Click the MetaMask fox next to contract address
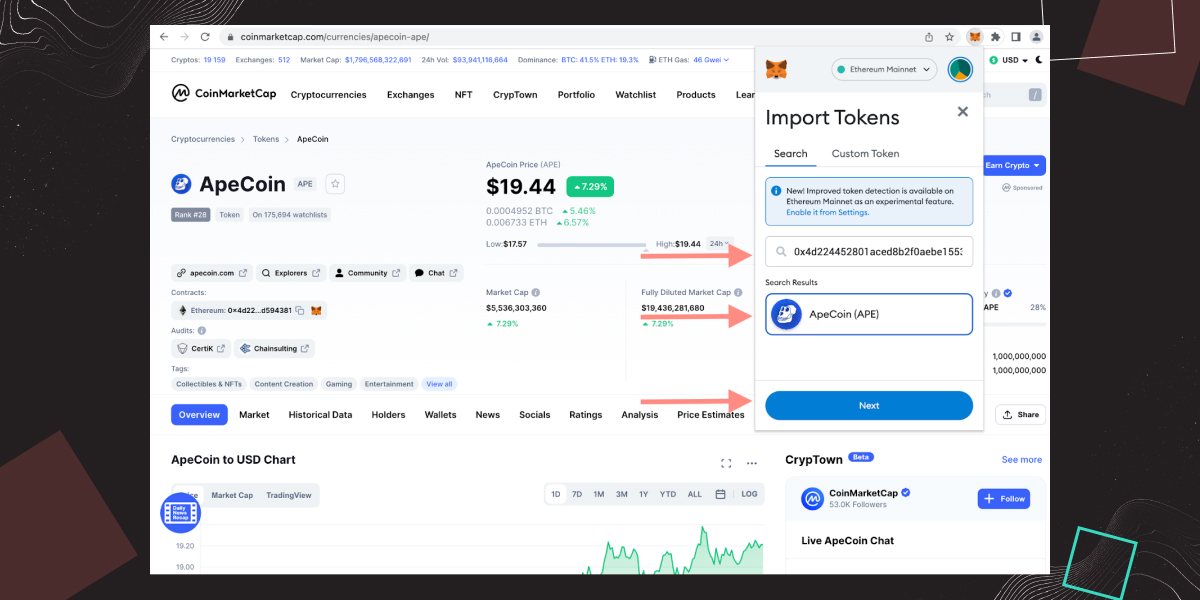 point(316,311)
